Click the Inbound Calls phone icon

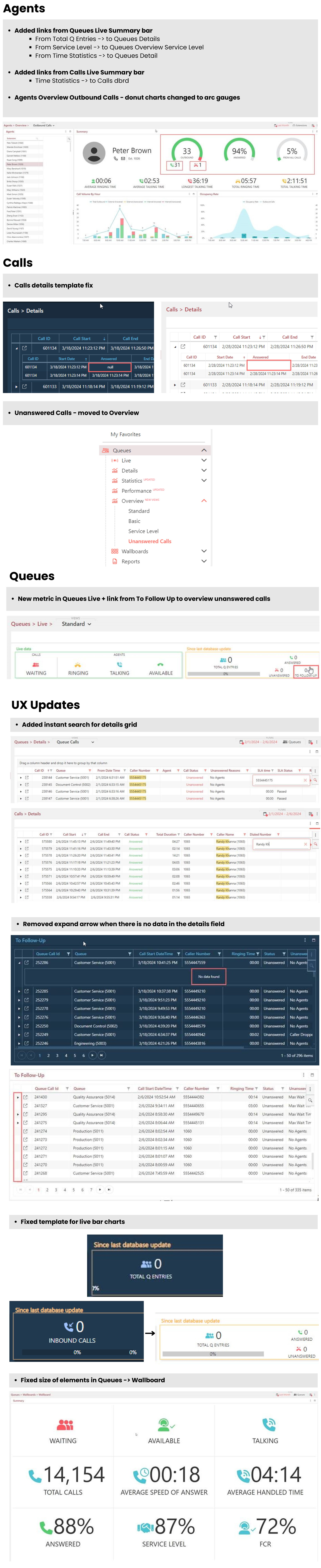point(69,1327)
